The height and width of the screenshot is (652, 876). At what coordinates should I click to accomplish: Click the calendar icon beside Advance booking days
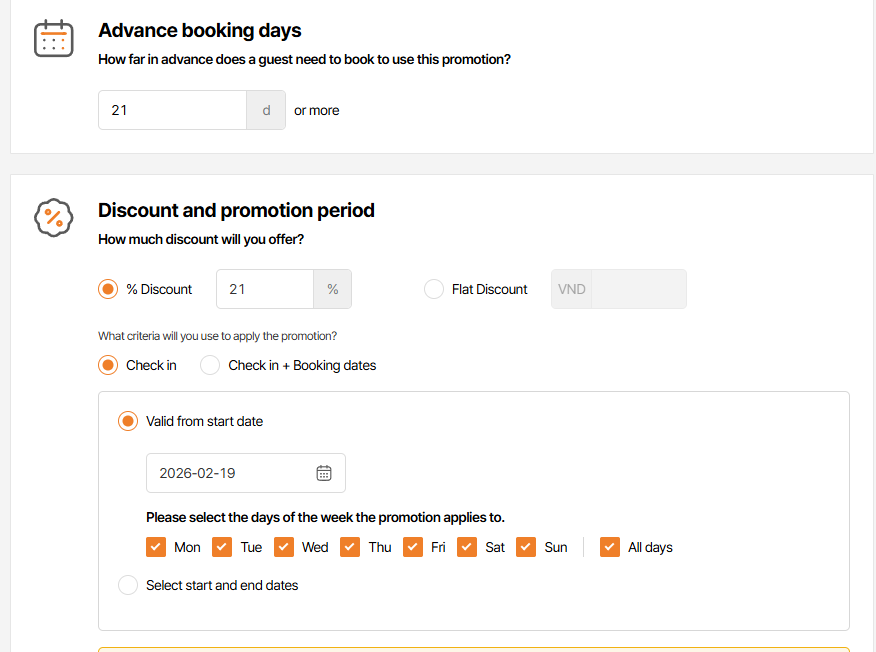tap(53, 38)
